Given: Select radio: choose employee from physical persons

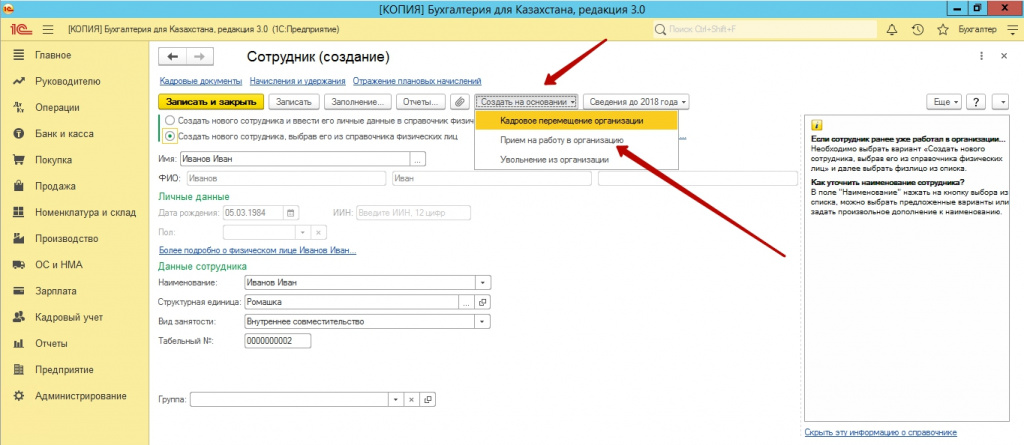Looking at the screenshot, I should (170, 137).
